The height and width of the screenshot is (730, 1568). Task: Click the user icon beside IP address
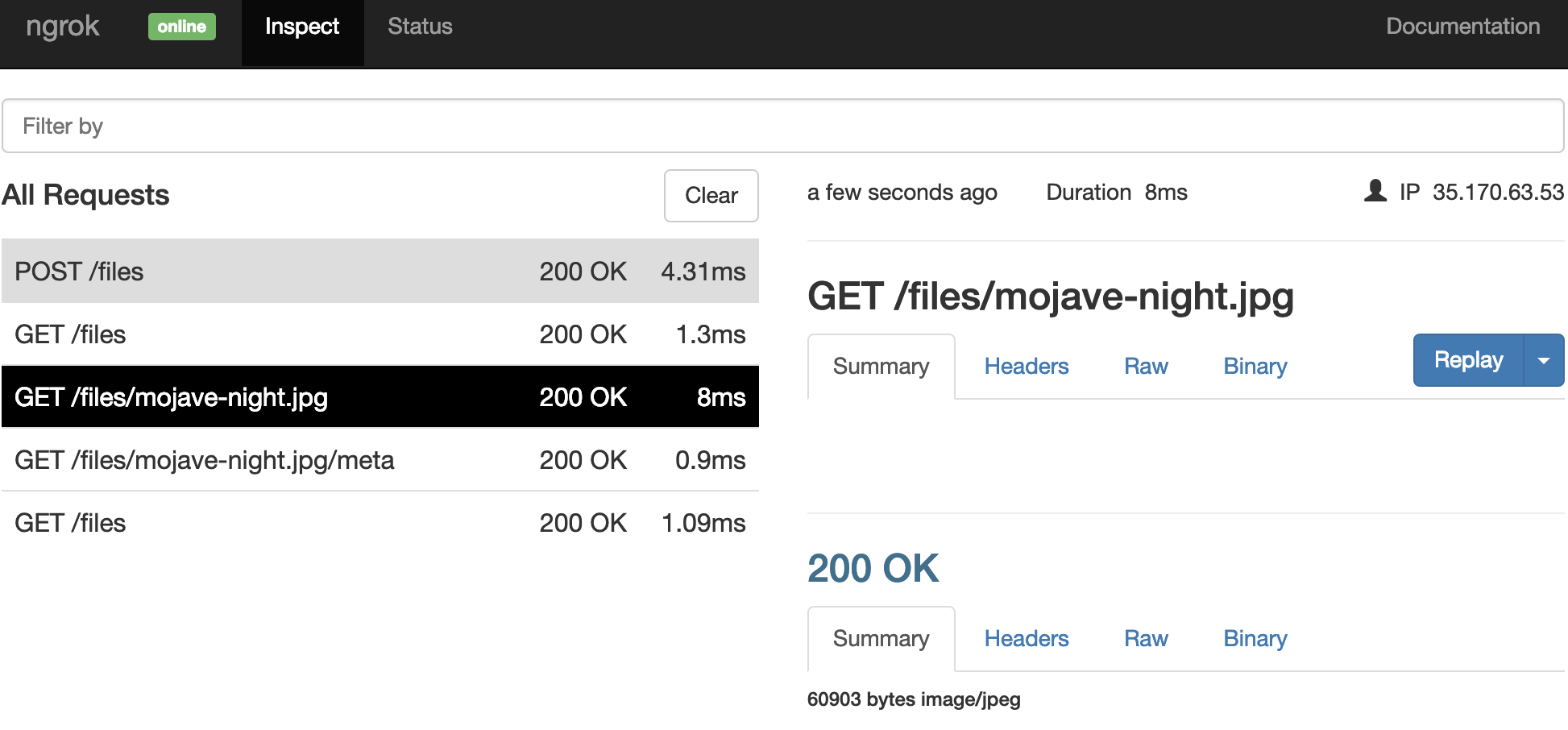point(1375,192)
